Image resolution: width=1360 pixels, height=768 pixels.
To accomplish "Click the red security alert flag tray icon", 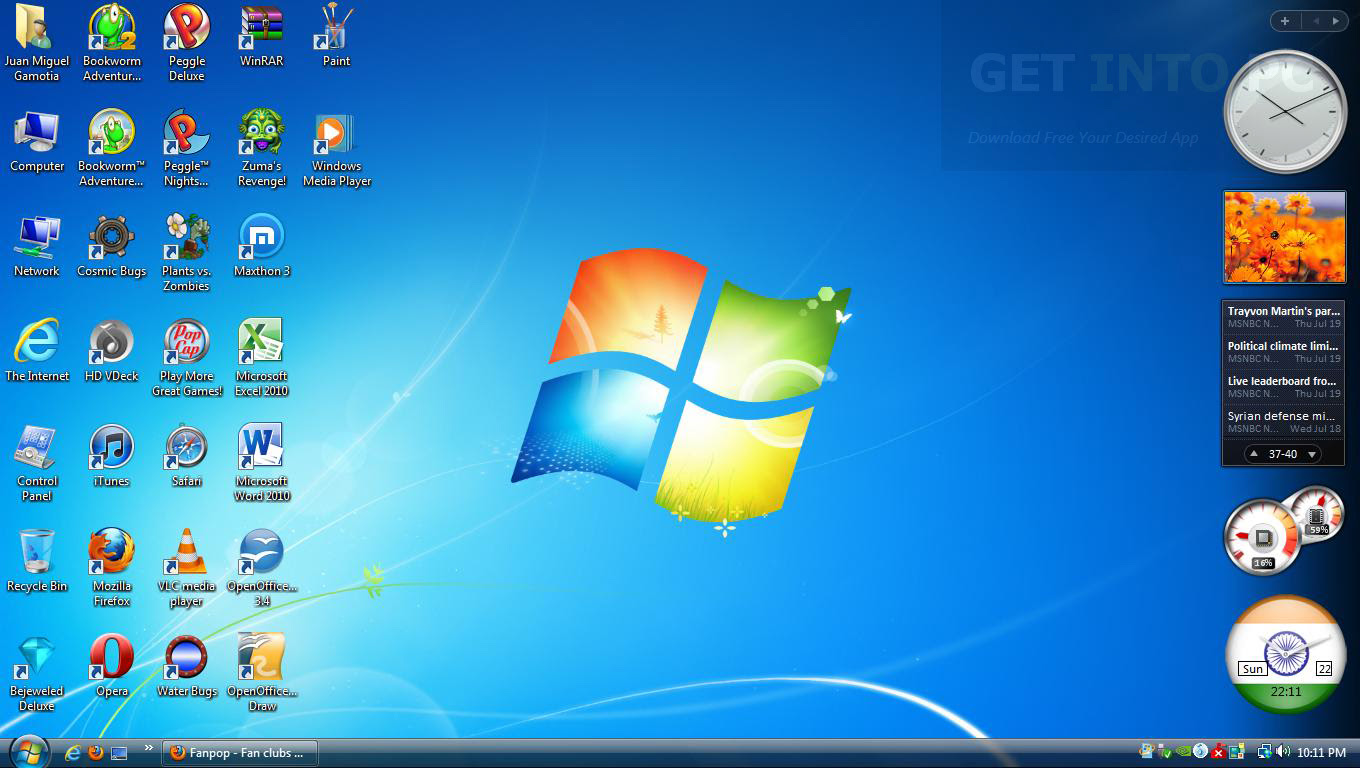I will 1218,751.
